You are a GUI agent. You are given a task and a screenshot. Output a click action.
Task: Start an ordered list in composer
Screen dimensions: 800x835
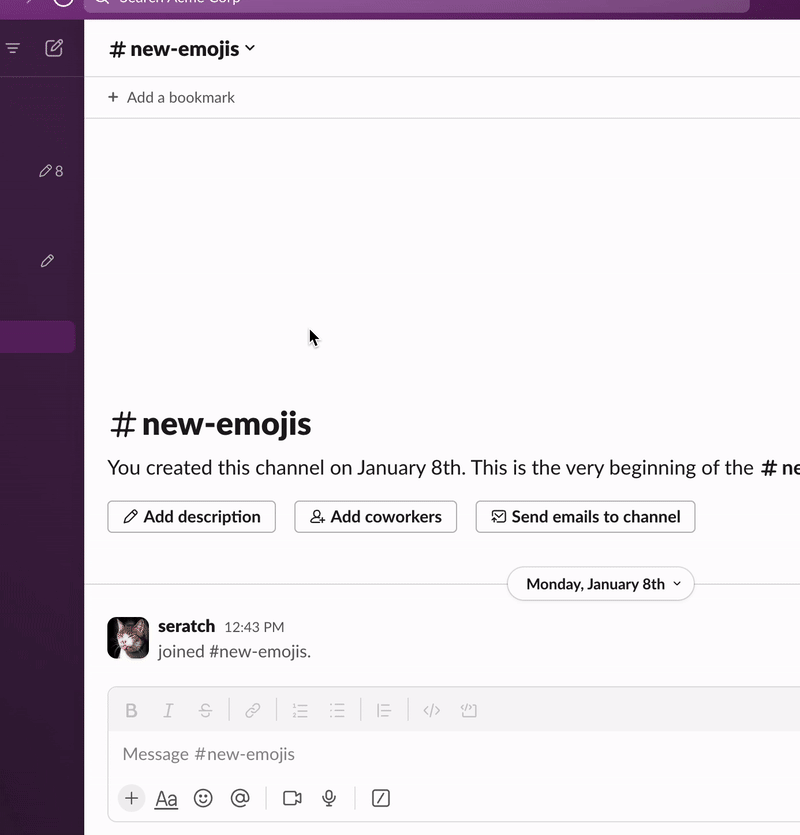(x=300, y=710)
